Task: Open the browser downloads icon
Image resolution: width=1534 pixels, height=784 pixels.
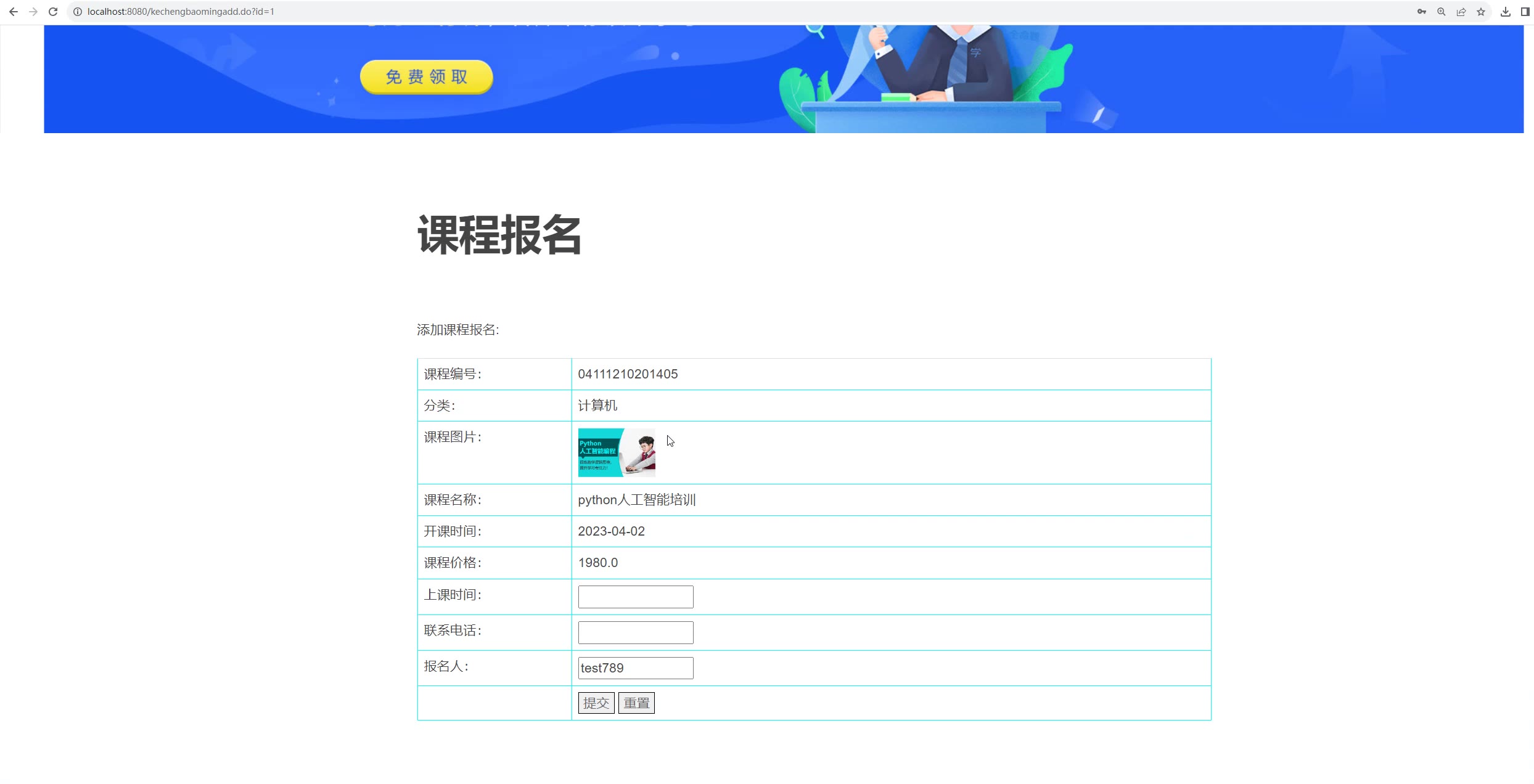Action: click(x=1505, y=12)
